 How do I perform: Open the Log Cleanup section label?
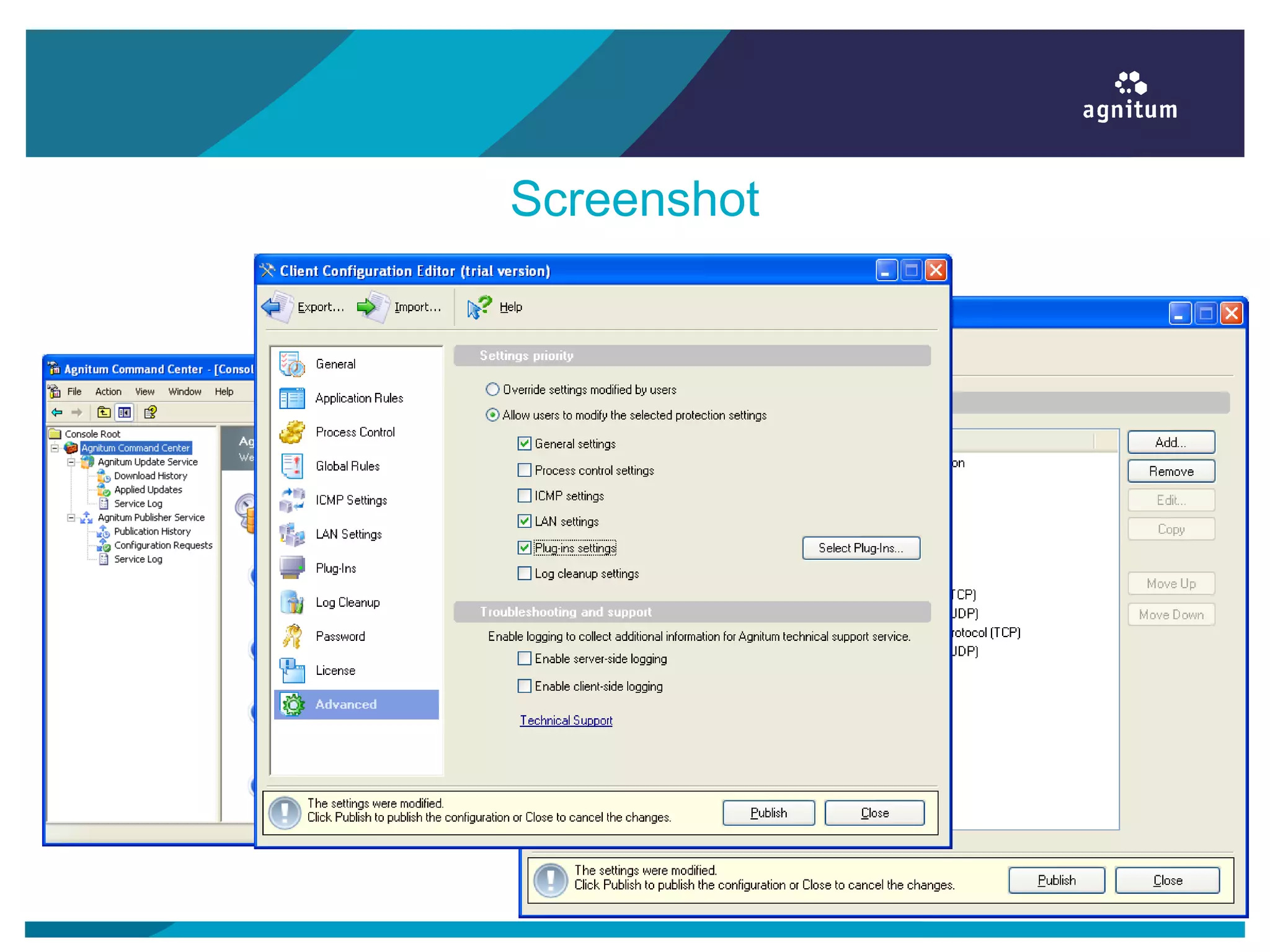click(x=347, y=602)
